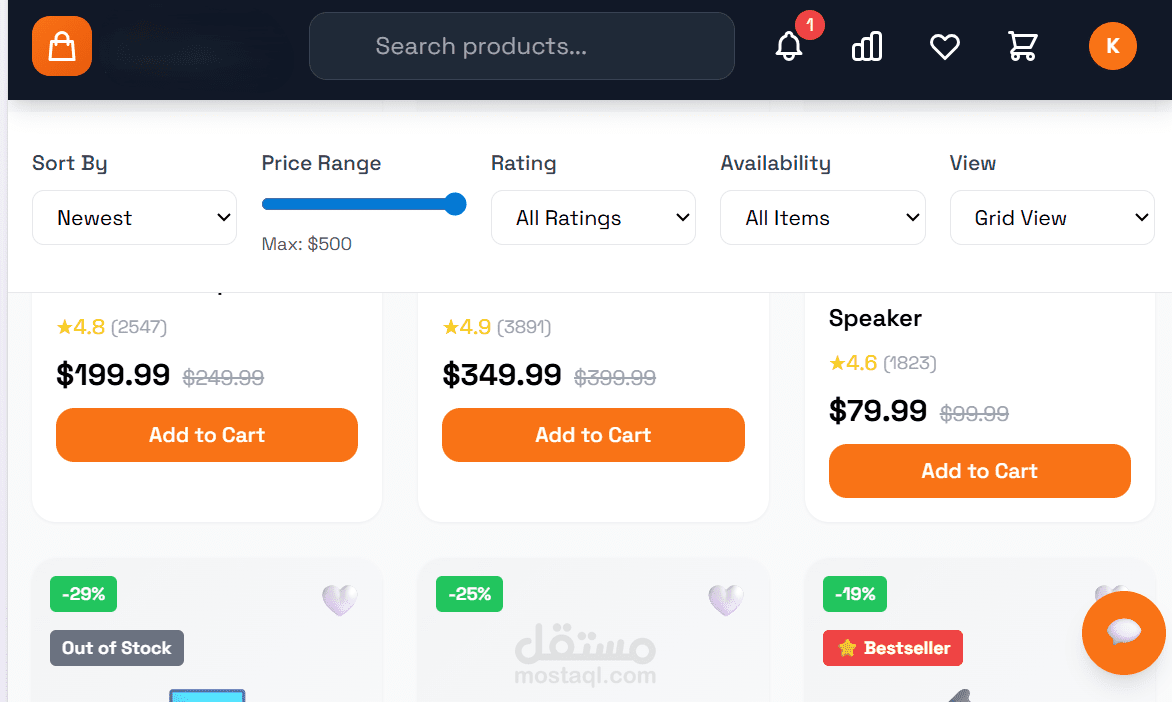Add the $349.99 product to cart

pyautogui.click(x=593, y=435)
